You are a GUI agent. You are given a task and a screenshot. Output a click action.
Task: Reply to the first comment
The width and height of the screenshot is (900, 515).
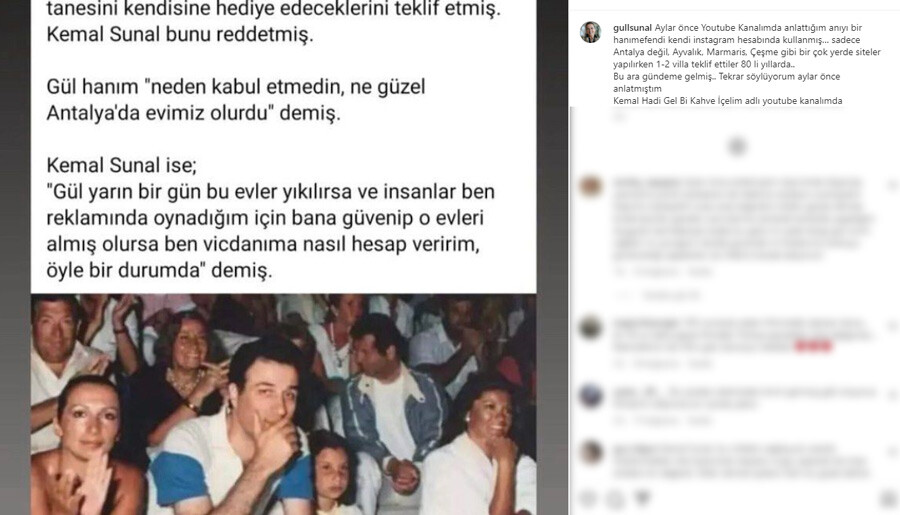tap(700, 272)
